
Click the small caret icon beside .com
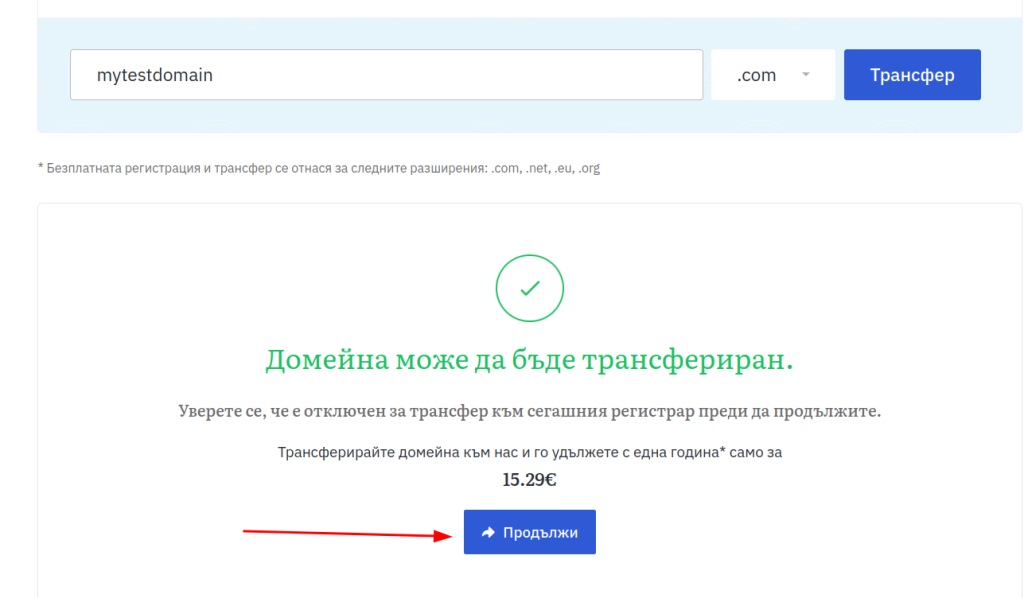tap(806, 75)
